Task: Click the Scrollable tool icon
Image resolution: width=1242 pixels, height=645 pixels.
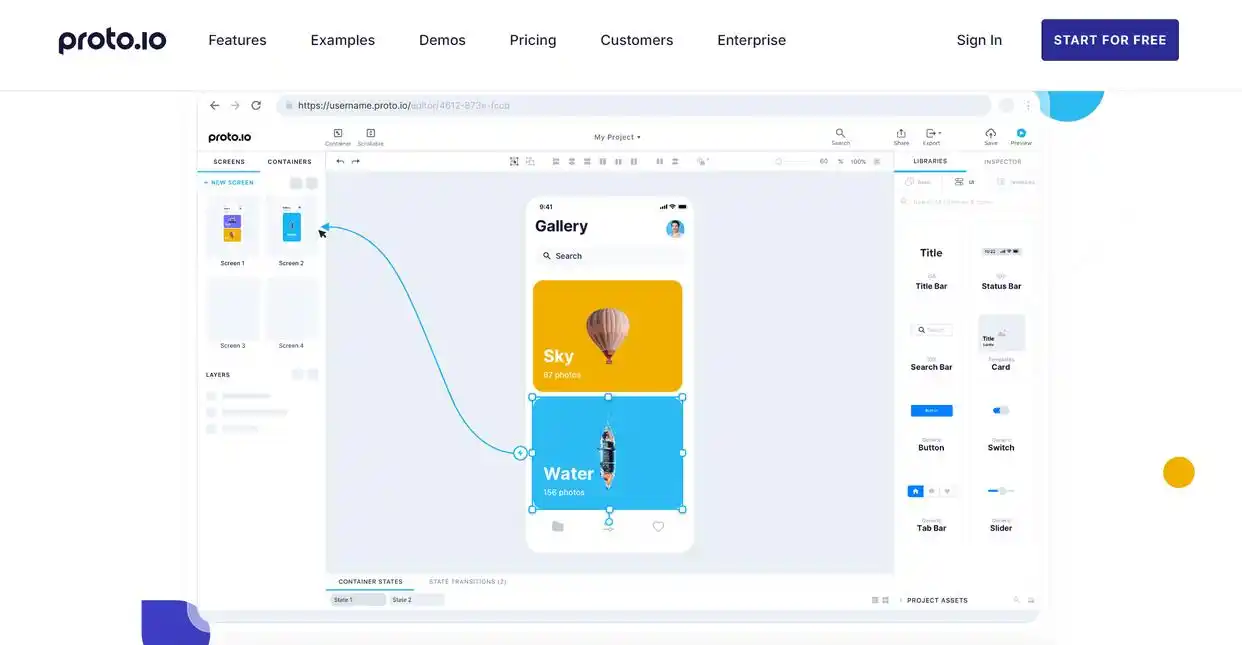Action: click(x=370, y=133)
